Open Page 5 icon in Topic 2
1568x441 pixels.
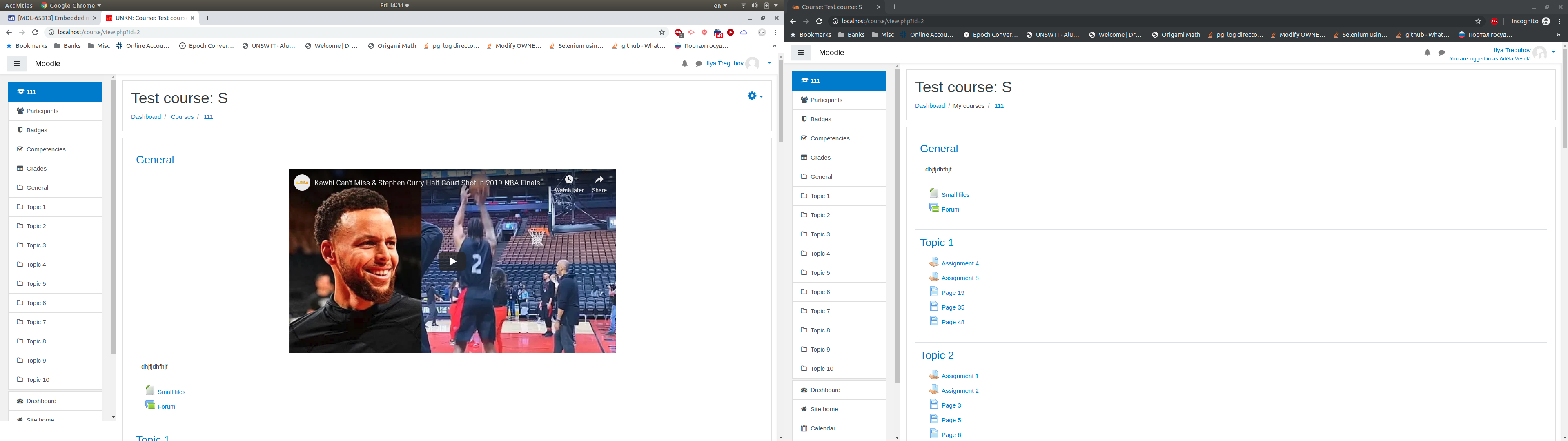934,419
